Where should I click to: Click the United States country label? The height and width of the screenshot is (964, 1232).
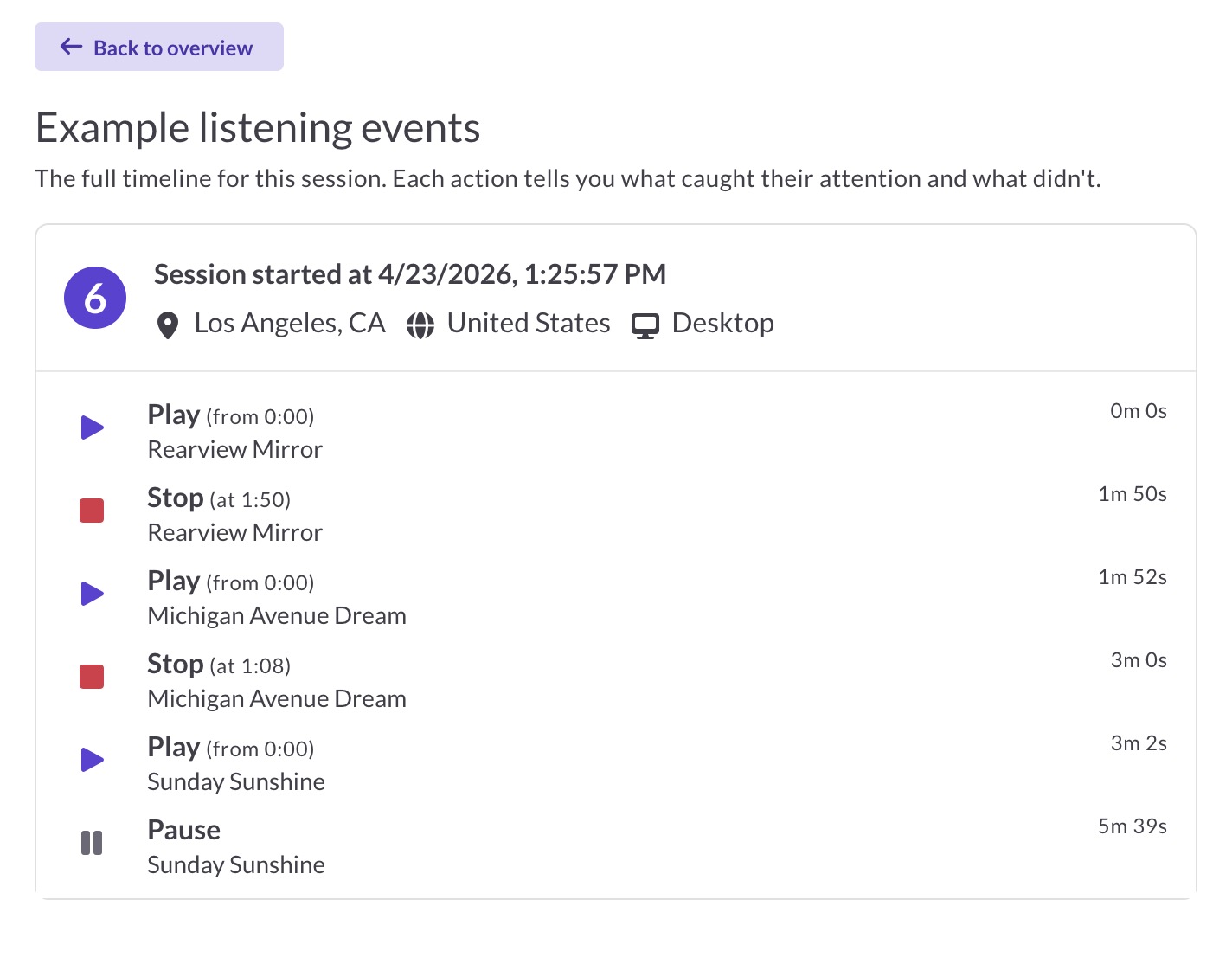click(x=528, y=323)
